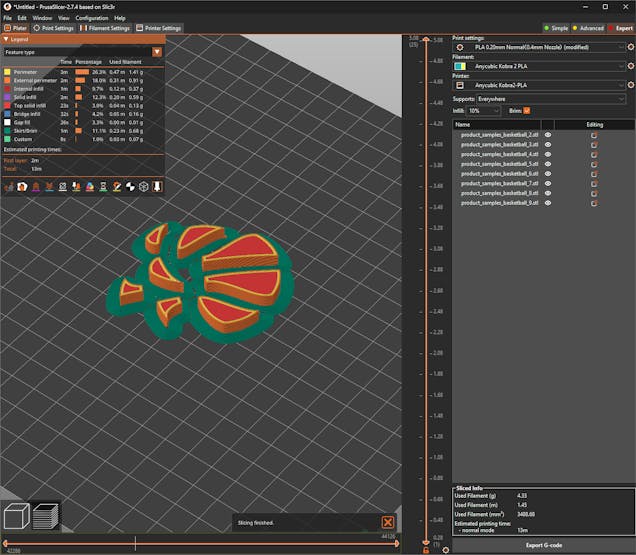Open the 3D editor view cube icon
Screen dimensions: 636x555
16,517
